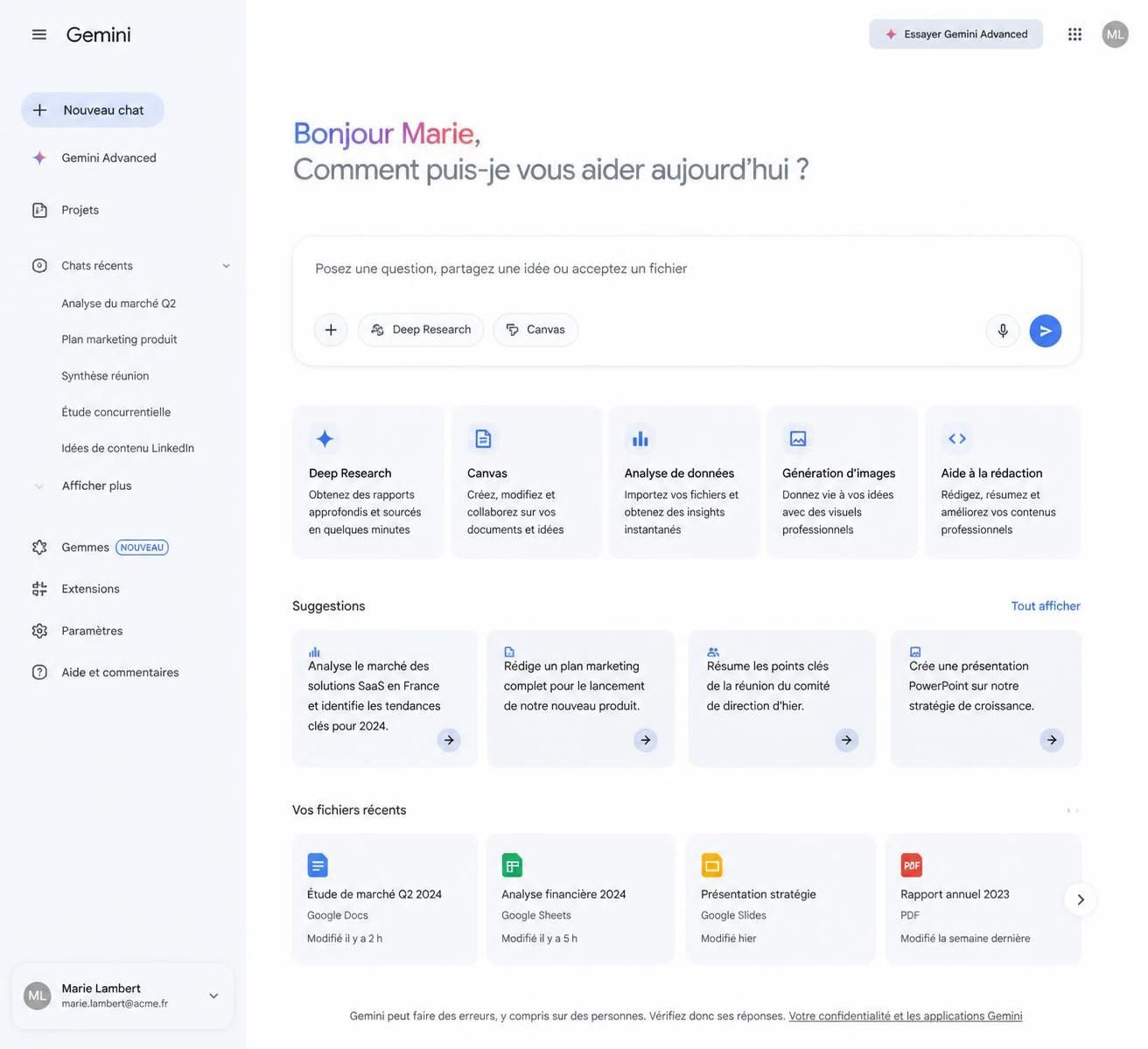Open the Génération d'images card
The height and width of the screenshot is (1049, 1148).
point(842,481)
